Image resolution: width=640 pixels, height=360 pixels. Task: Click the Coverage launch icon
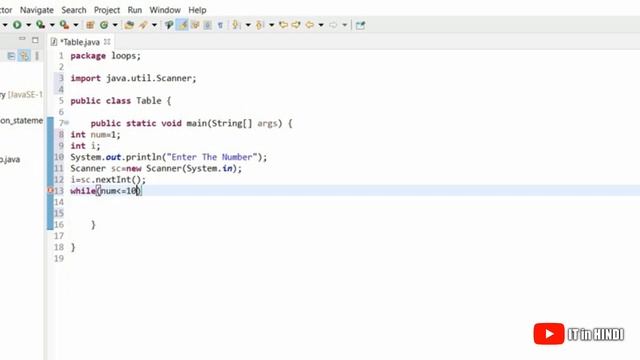tap(40, 25)
